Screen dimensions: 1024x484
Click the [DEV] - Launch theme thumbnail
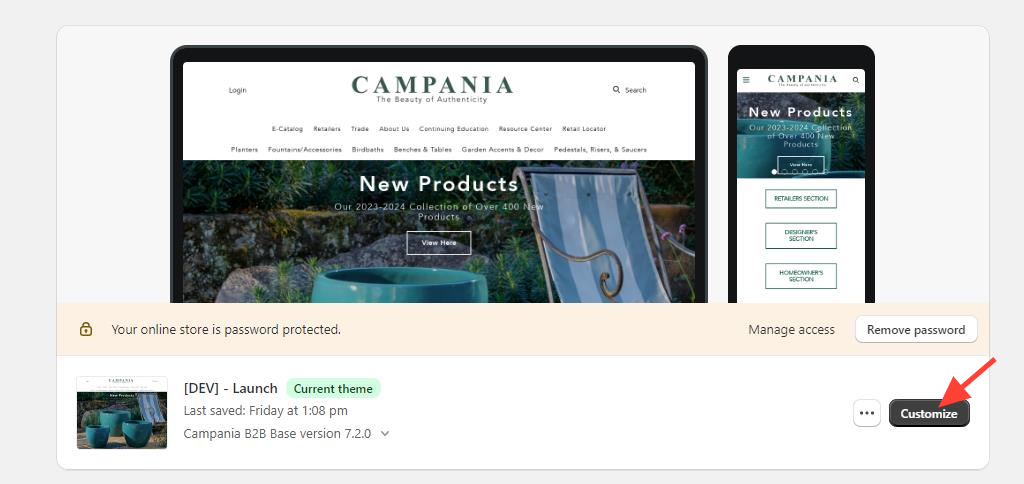(x=121, y=412)
